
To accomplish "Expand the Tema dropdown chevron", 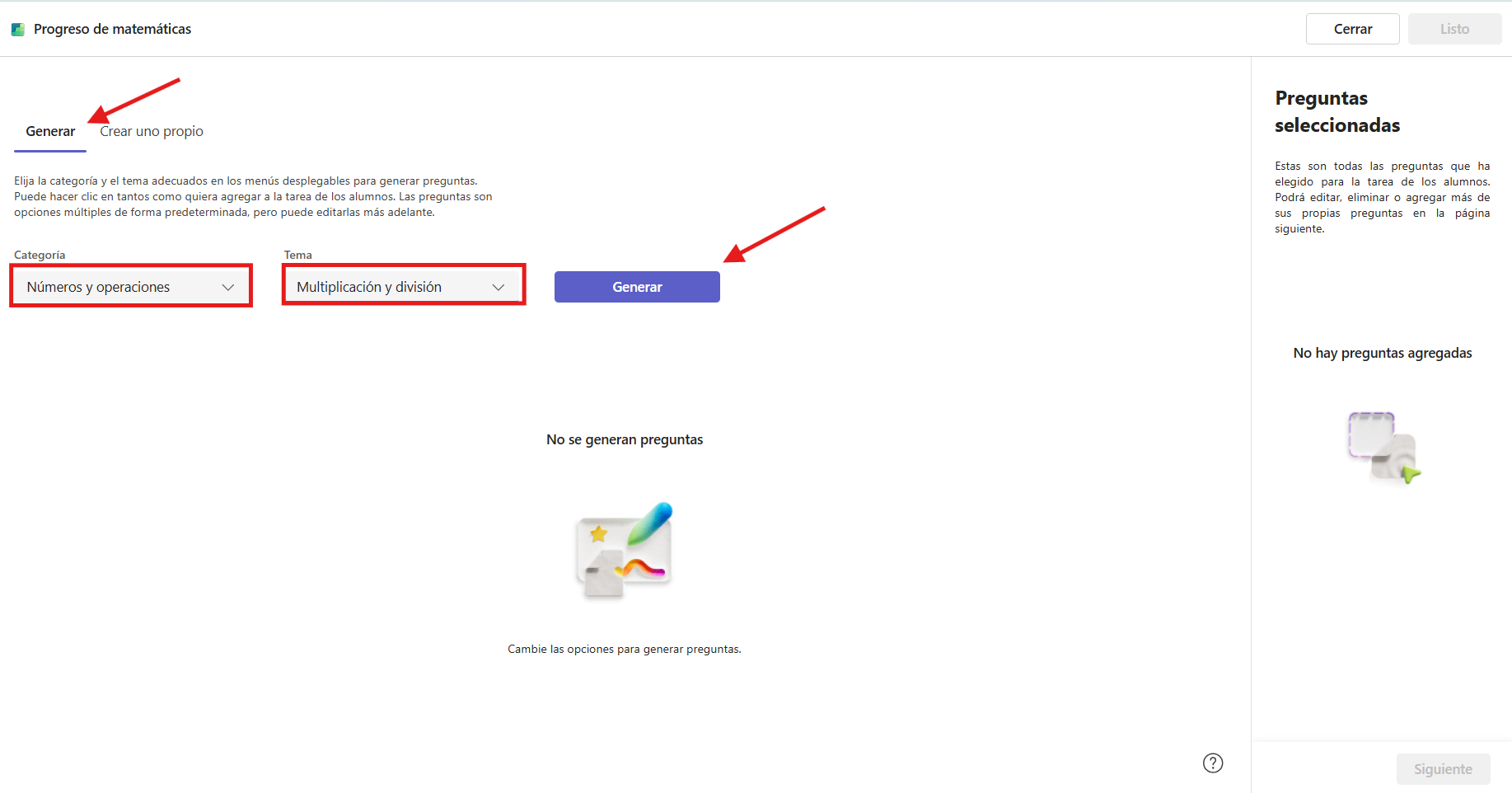I will [499, 287].
